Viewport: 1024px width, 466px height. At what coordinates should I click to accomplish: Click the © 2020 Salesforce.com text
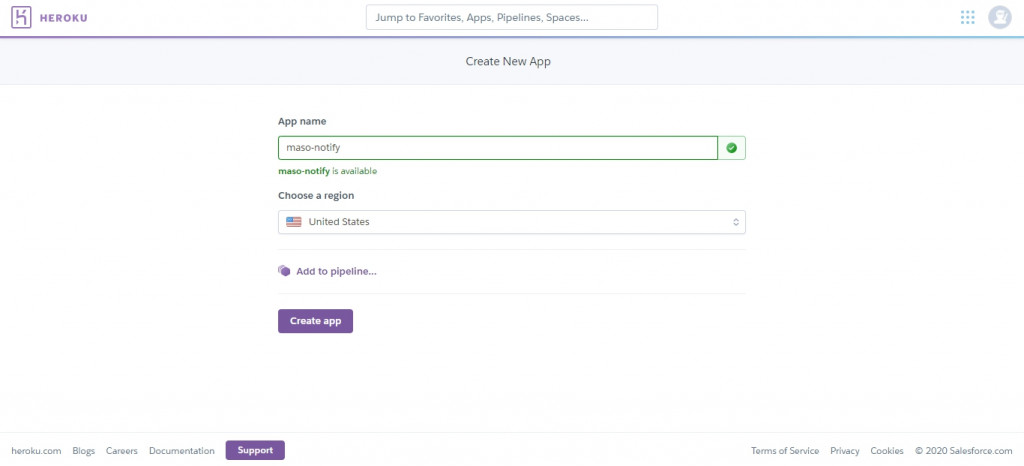[x=964, y=451]
